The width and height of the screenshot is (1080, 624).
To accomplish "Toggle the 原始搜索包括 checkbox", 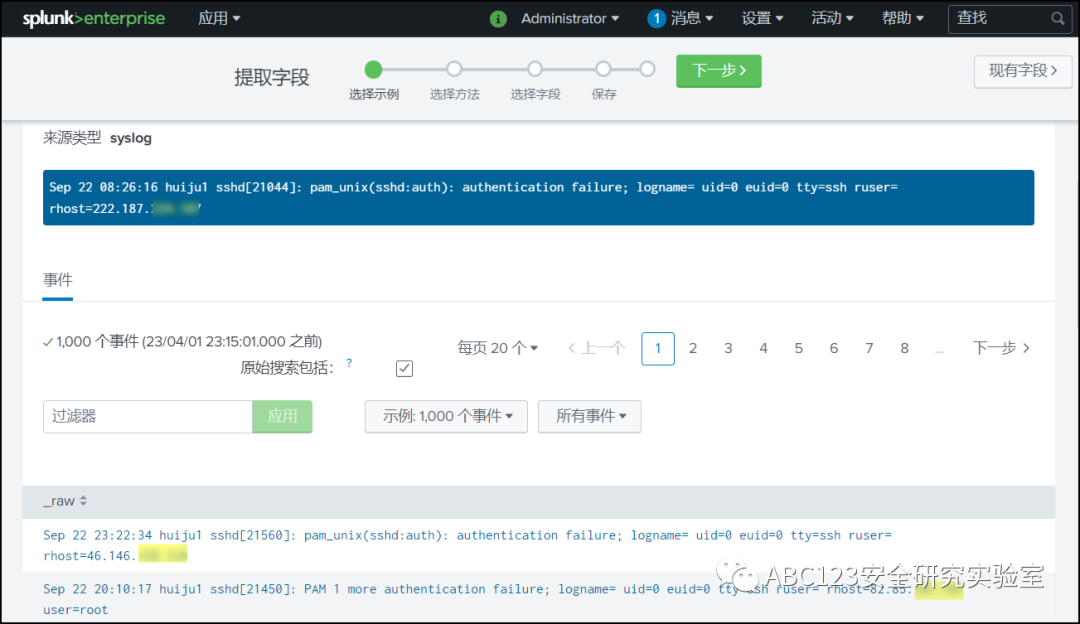I will (404, 368).
